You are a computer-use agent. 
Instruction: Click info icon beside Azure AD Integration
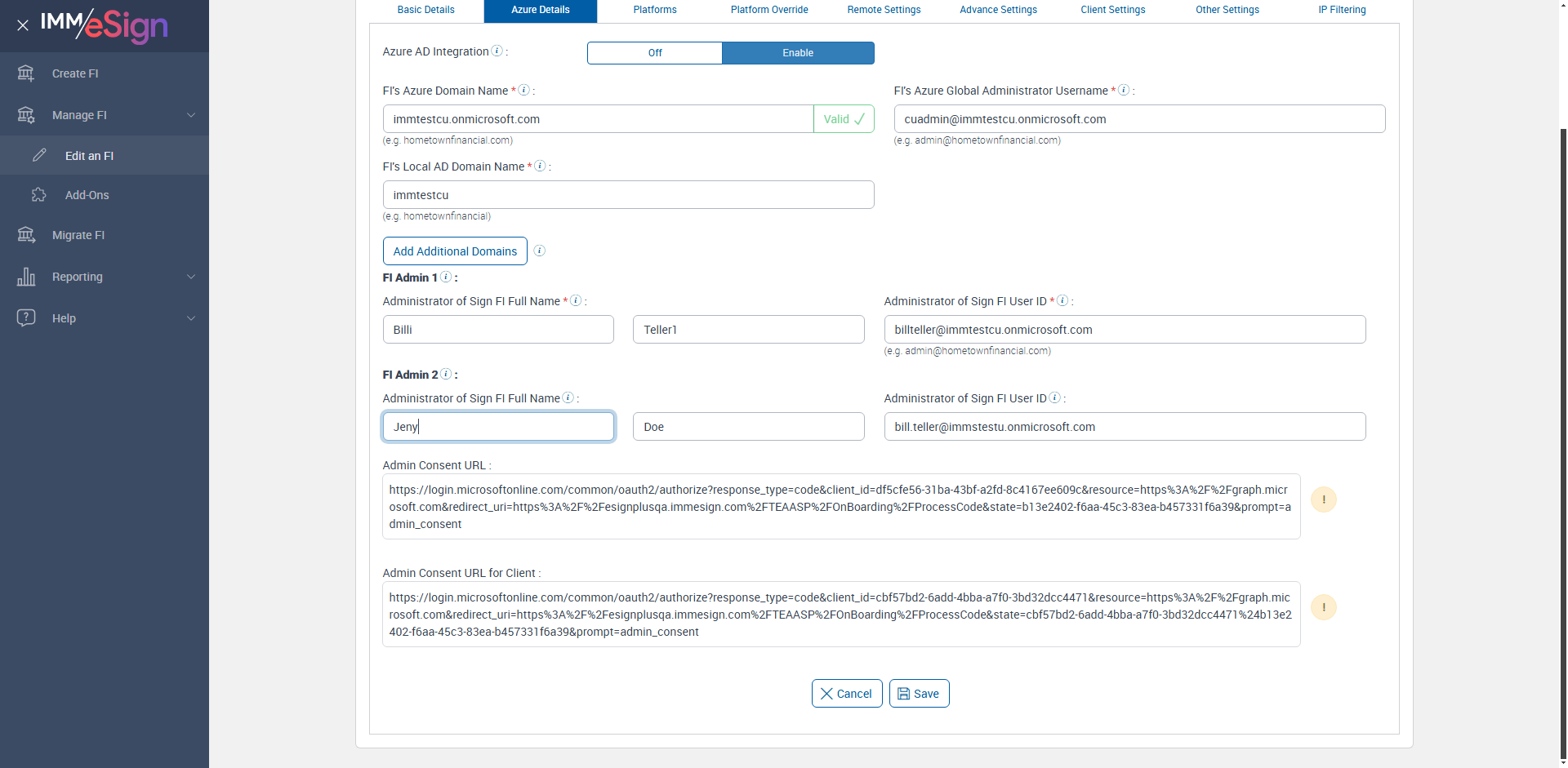tap(497, 51)
